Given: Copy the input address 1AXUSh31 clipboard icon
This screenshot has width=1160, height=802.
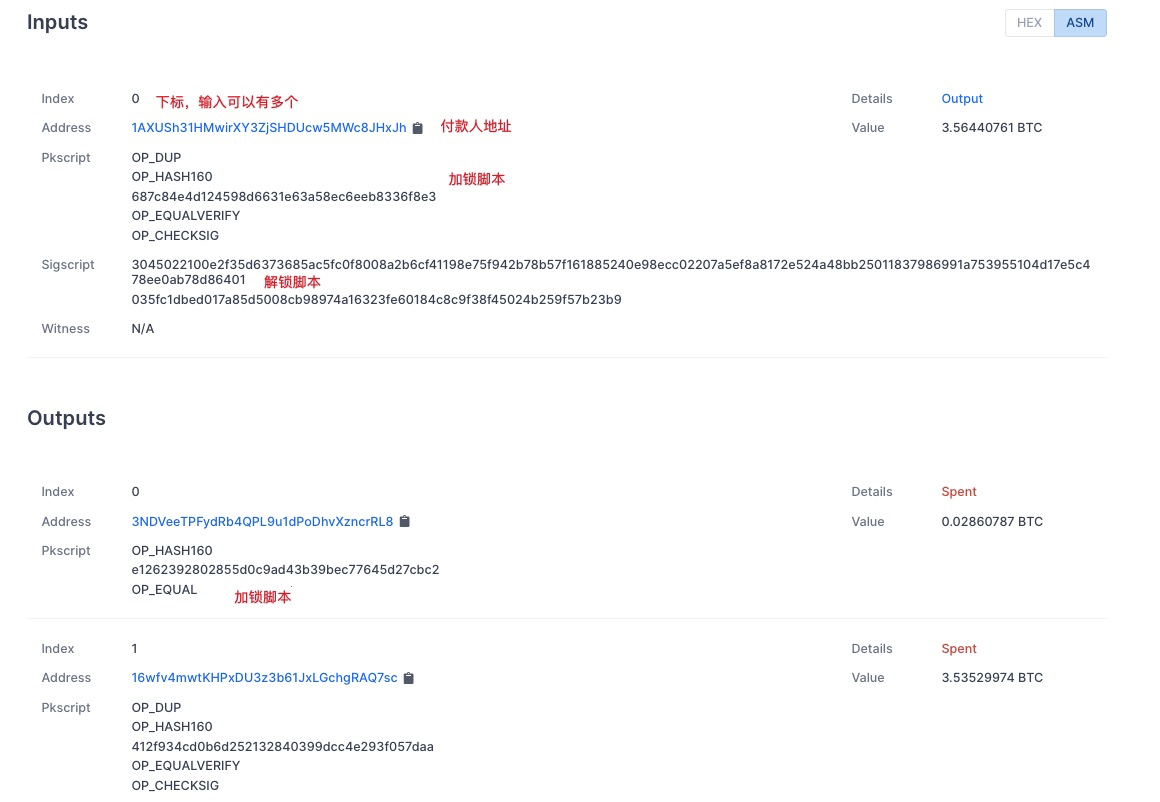Looking at the screenshot, I should (x=417, y=128).
